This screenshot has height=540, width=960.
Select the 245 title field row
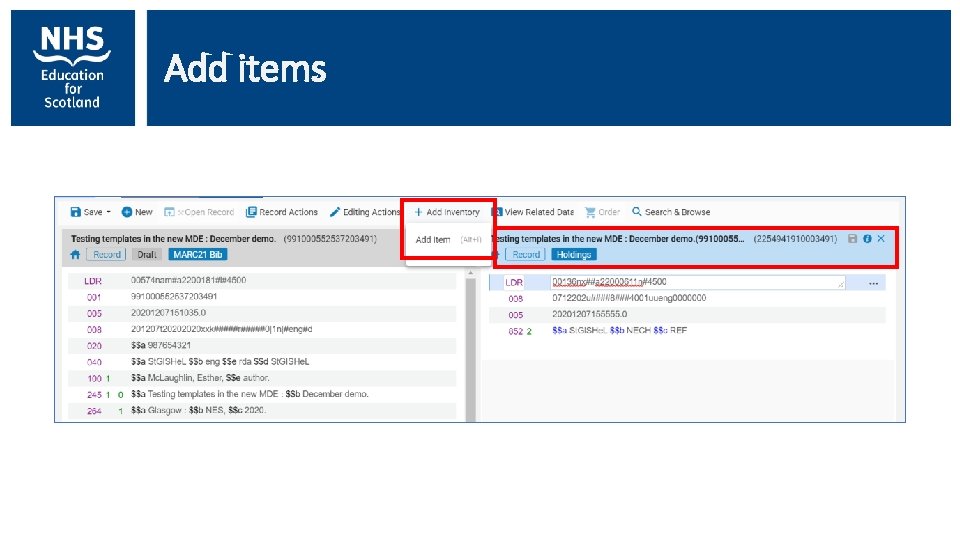(x=262, y=394)
